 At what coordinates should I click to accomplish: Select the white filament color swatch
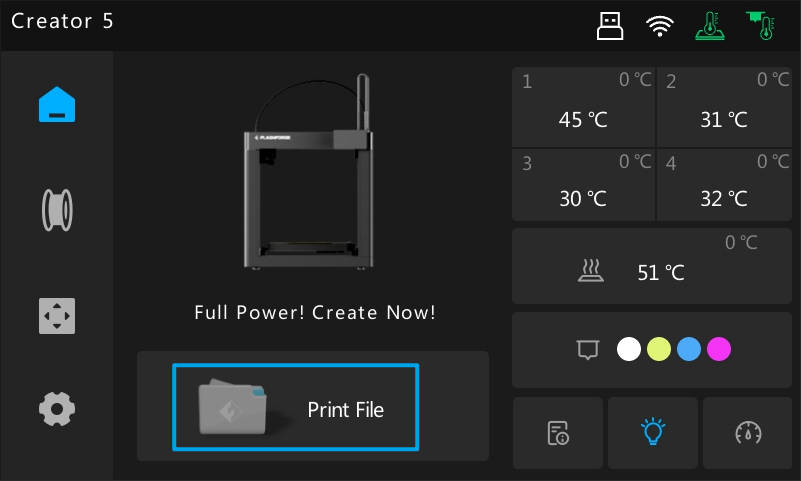[629, 349]
